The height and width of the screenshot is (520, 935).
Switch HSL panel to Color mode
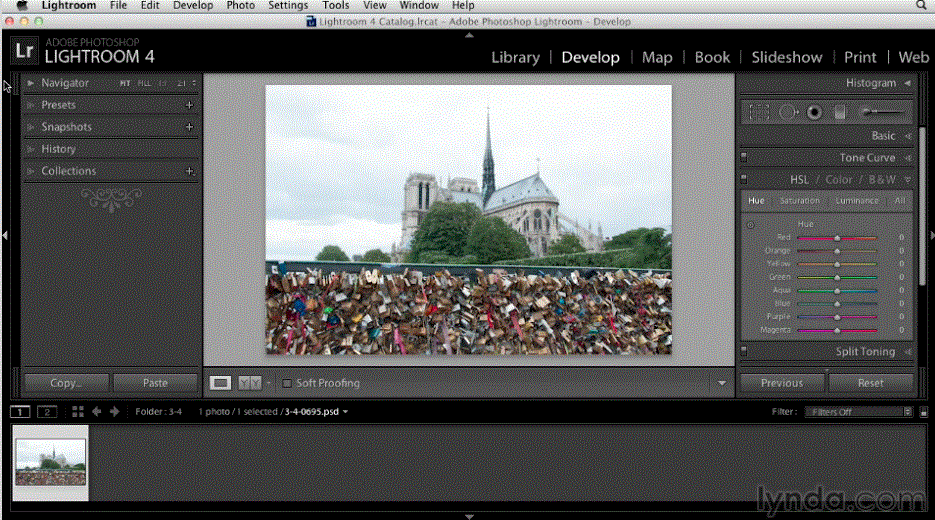click(x=838, y=179)
